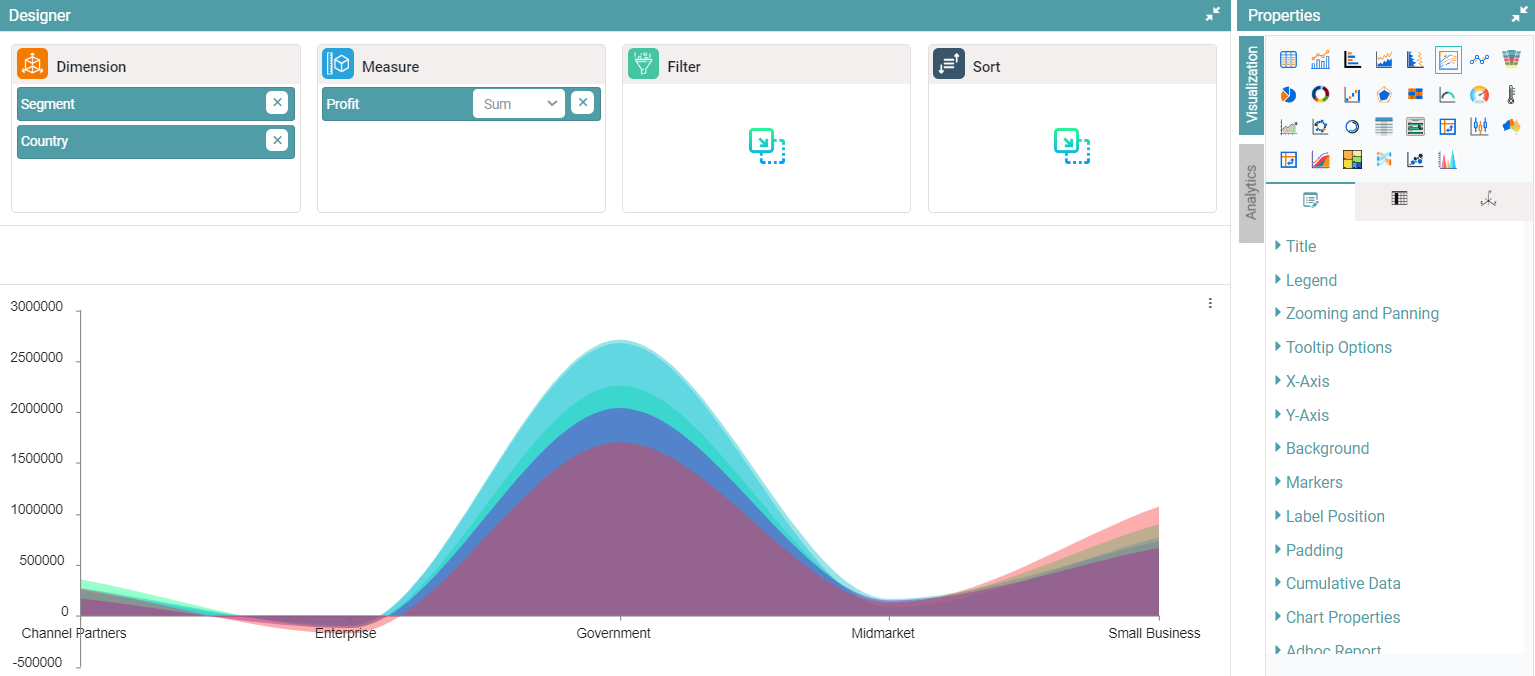The width and height of the screenshot is (1535, 676).
Task: Select the thermometer visualization icon
Action: pyautogui.click(x=1511, y=94)
